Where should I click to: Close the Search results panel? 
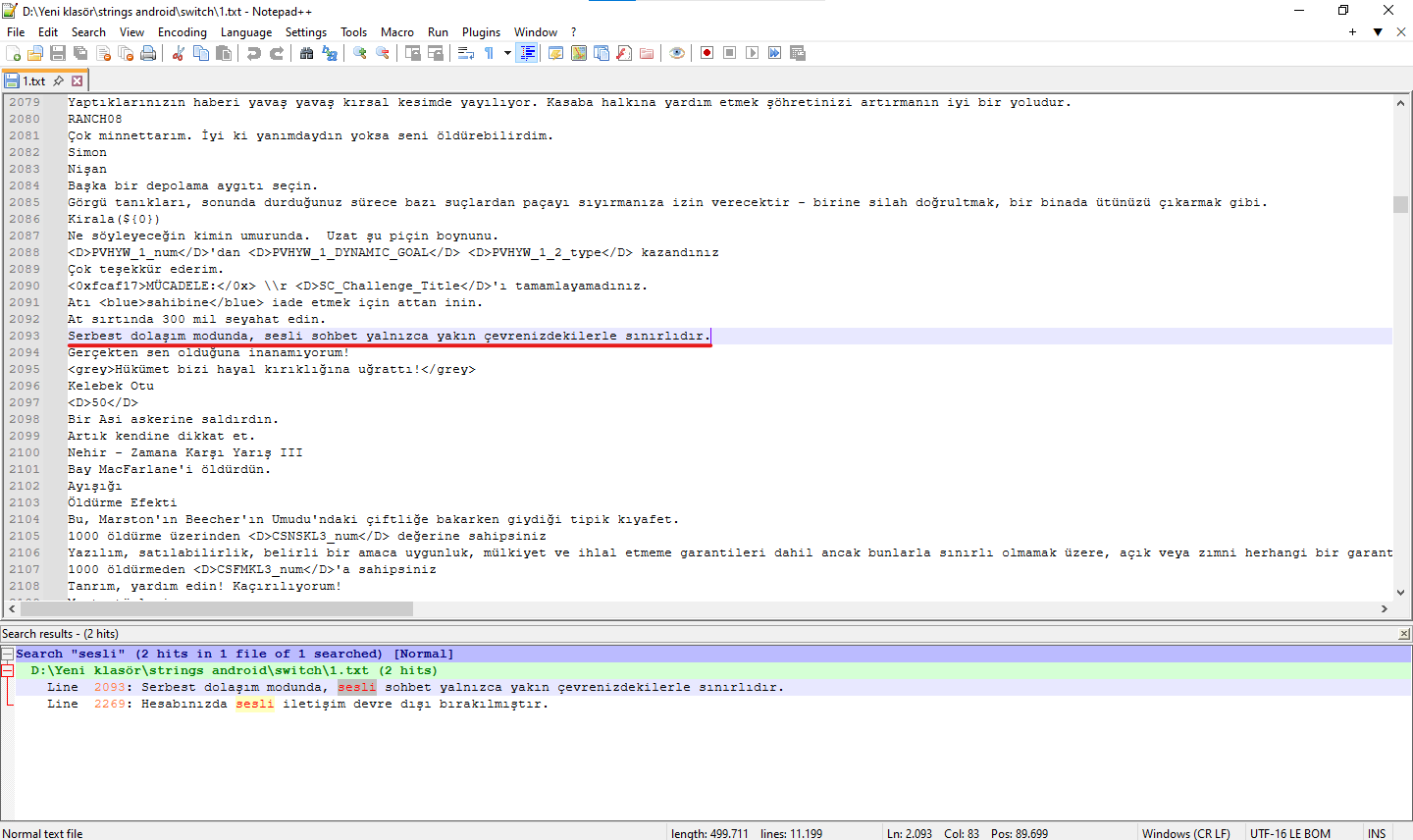pos(1404,634)
